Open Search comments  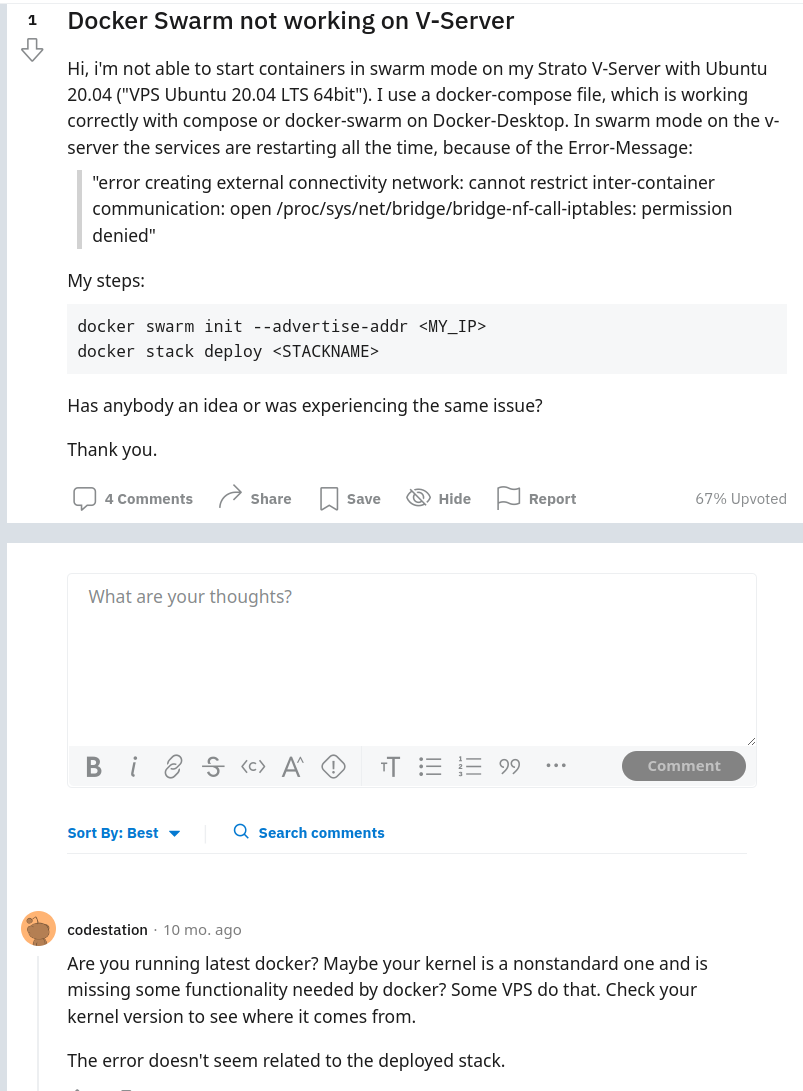coord(308,832)
